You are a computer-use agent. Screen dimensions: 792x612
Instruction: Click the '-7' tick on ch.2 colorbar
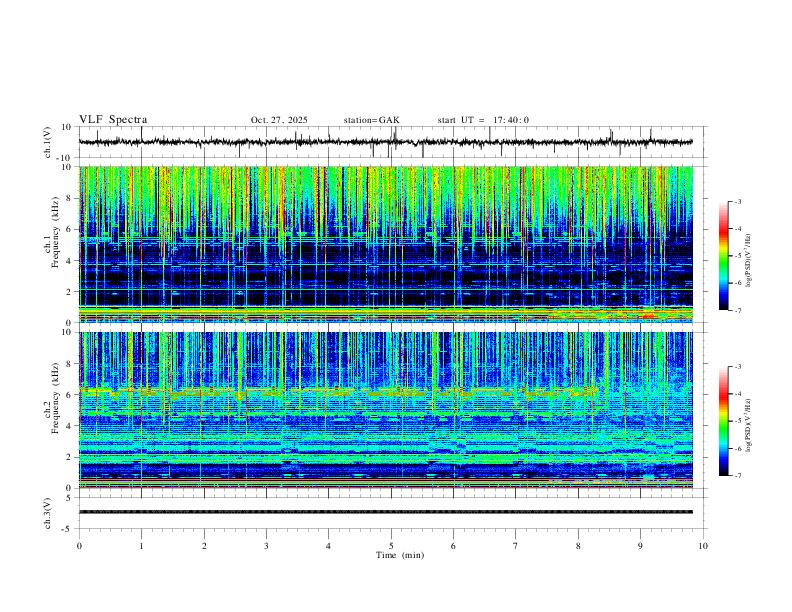(737, 476)
